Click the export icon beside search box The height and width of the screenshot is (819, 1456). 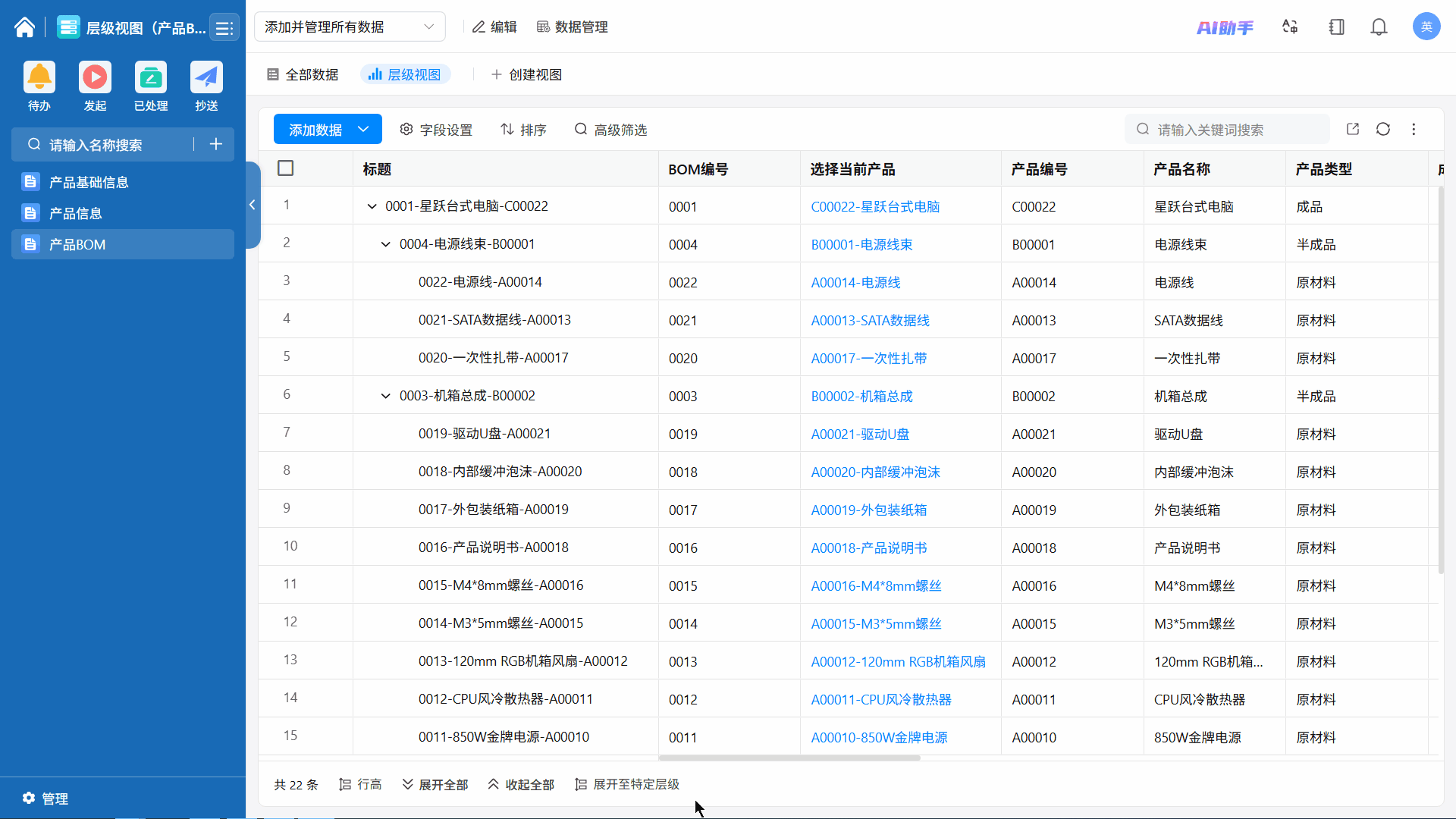[1353, 130]
